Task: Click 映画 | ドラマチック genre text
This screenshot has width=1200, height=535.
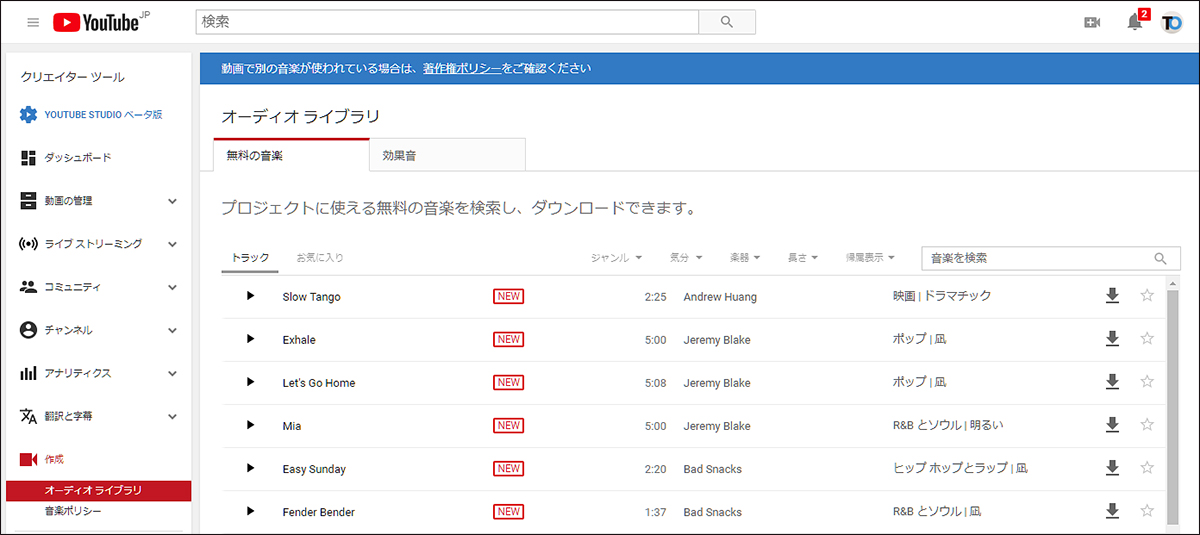Action: pos(942,297)
